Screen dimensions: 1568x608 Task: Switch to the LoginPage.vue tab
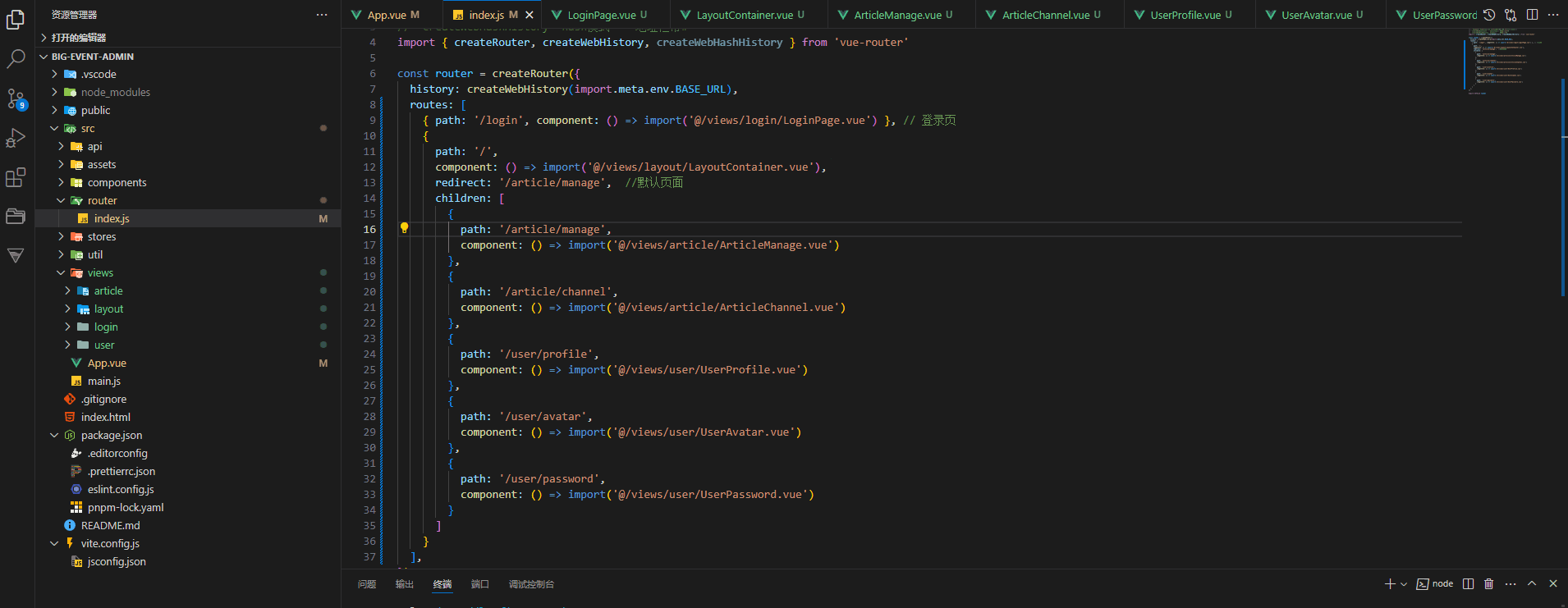pyautogui.click(x=606, y=15)
